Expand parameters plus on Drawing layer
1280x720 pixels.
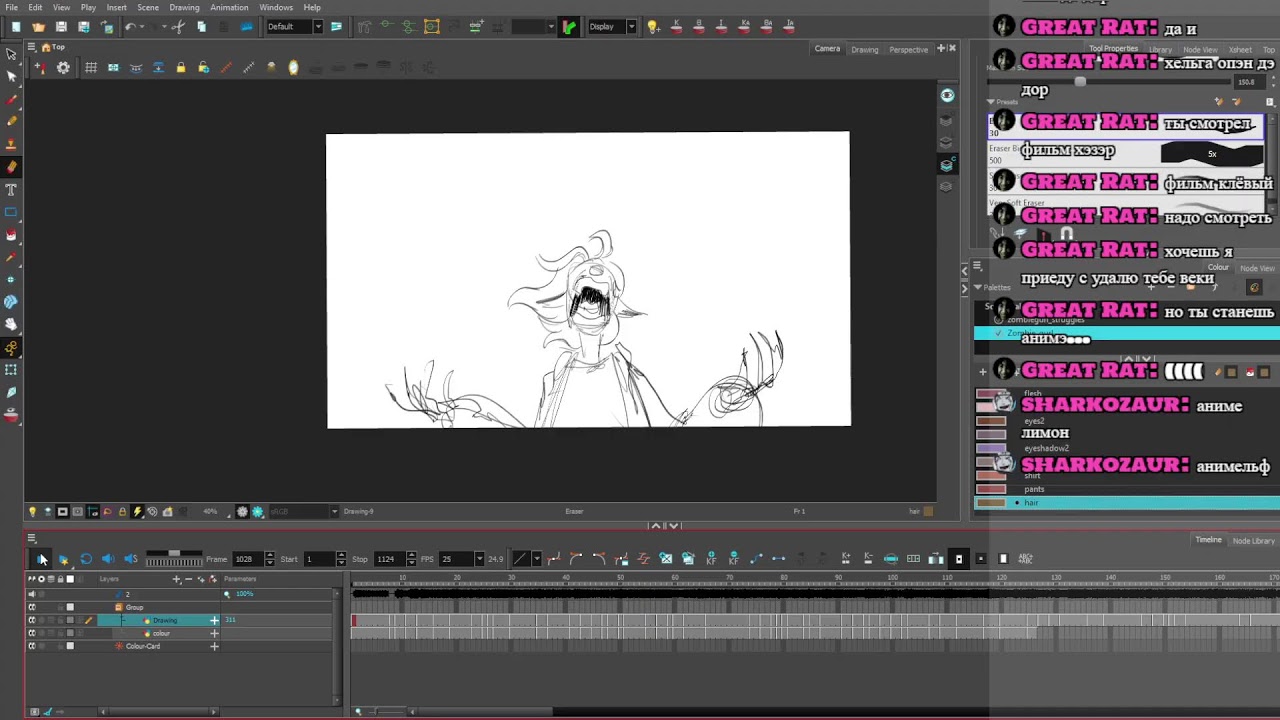coord(214,620)
